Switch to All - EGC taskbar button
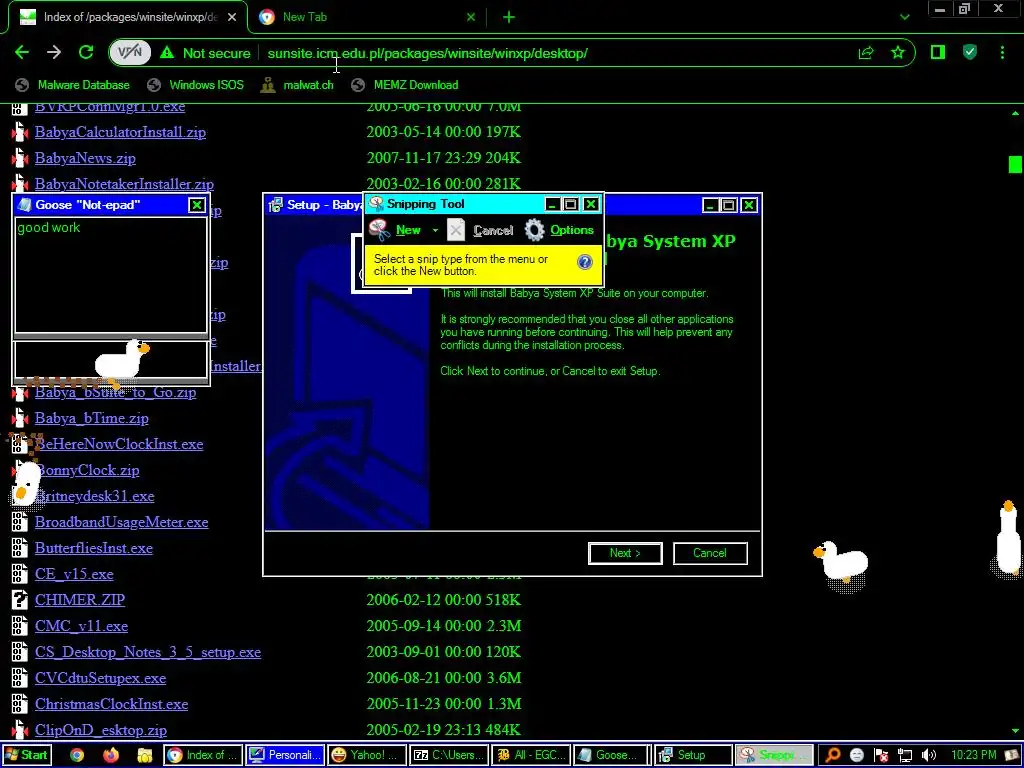This screenshot has width=1024, height=768. coord(531,755)
